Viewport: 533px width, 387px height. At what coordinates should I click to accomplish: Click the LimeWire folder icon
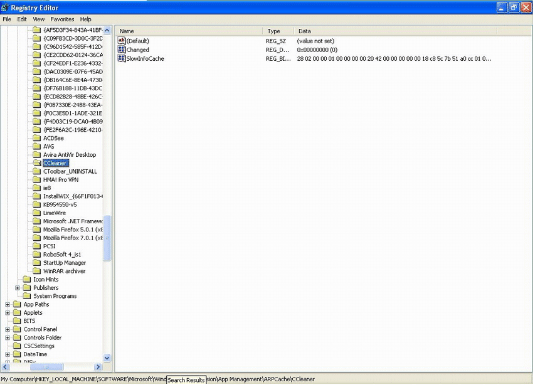pos(37,213)
